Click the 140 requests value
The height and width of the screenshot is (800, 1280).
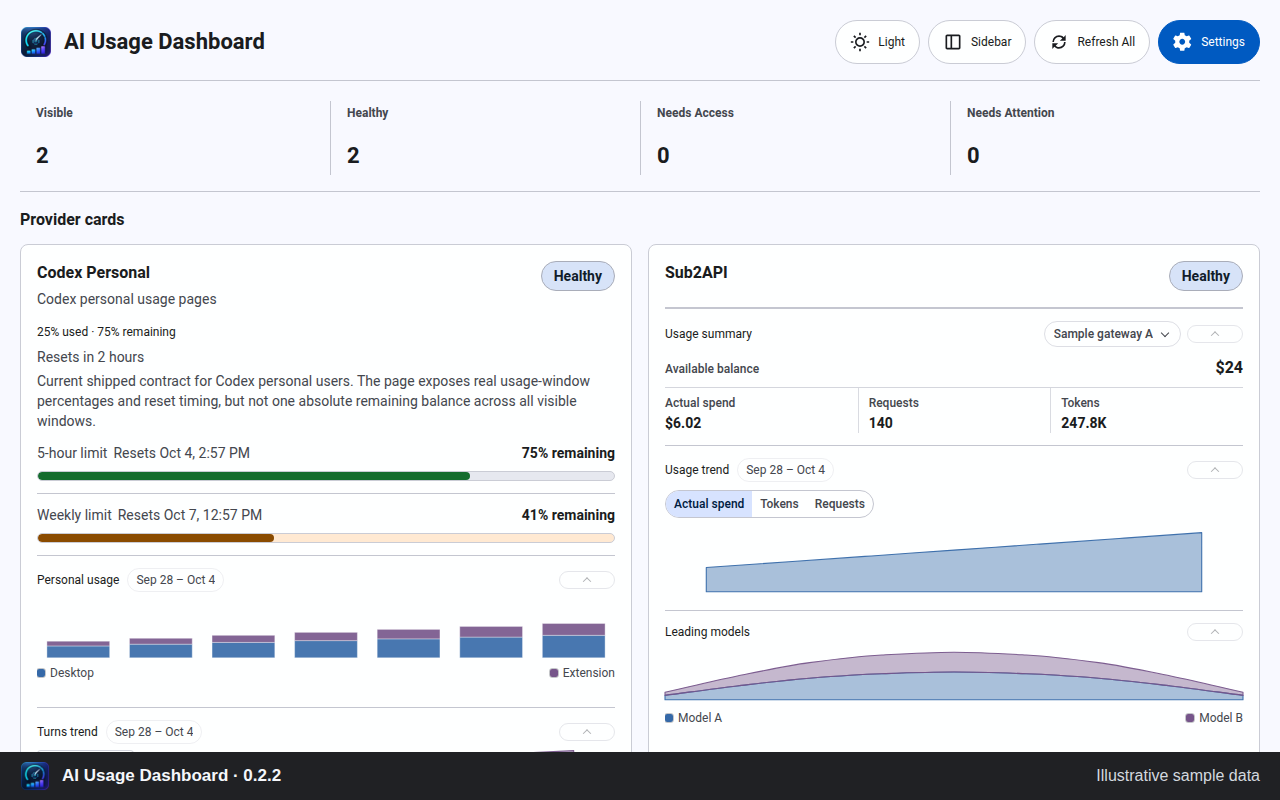point(881,423)
